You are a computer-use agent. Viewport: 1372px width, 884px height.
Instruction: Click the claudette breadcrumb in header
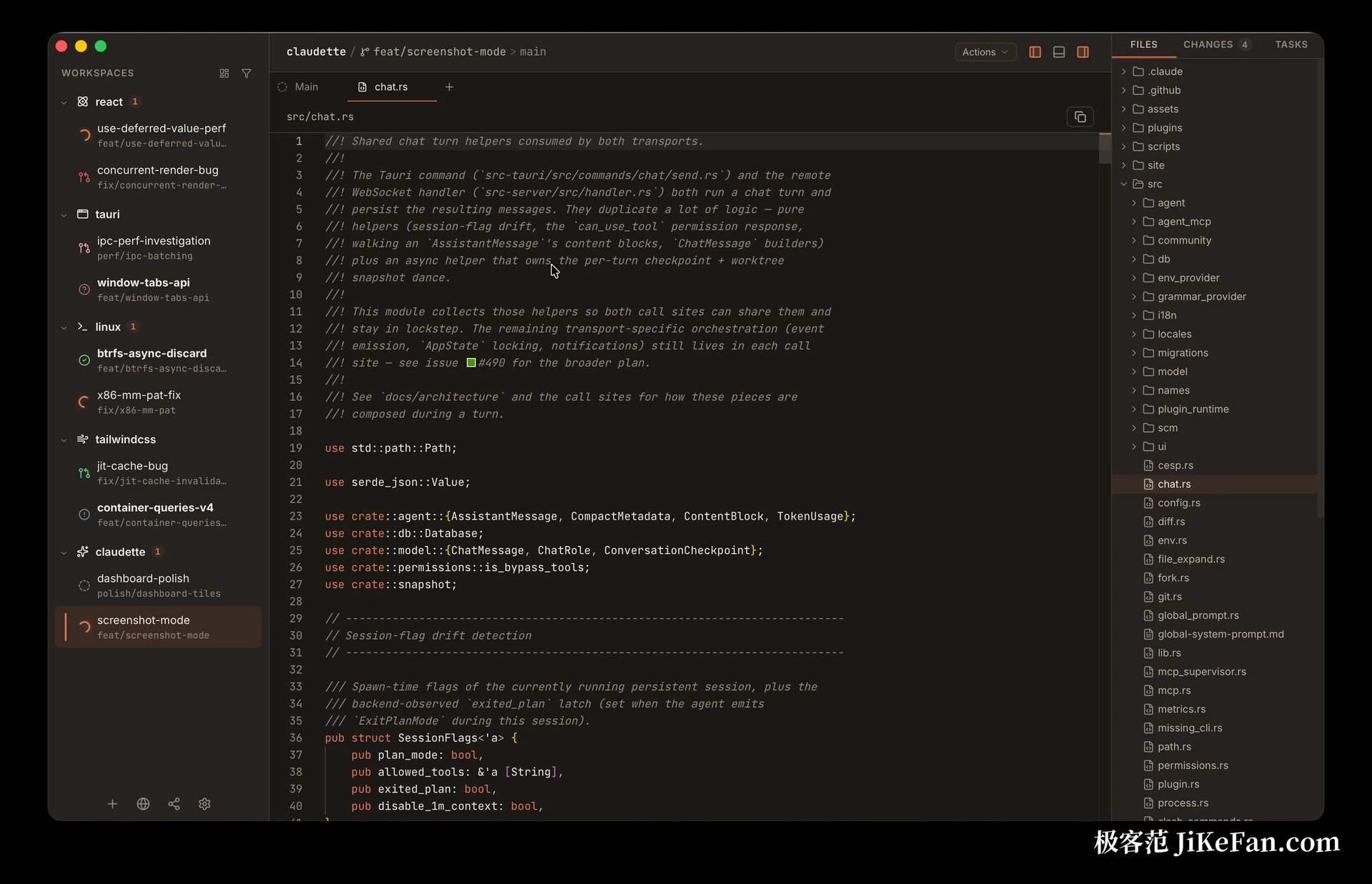[316, 52]
